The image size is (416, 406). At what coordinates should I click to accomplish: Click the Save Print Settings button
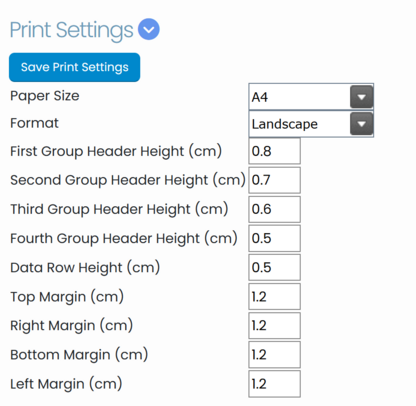click(x=74, y=67)
